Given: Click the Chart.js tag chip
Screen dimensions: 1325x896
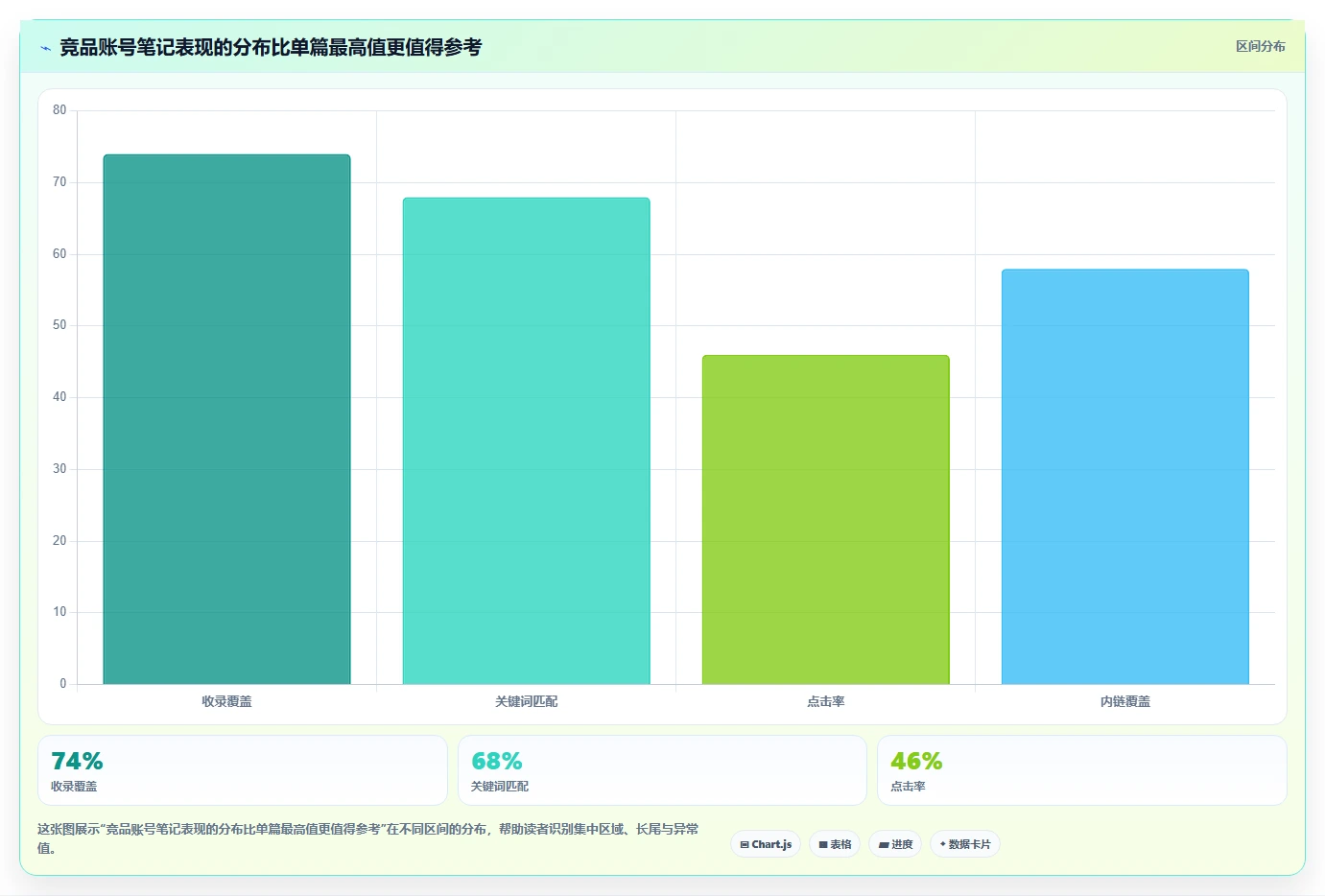Looking at the screenshot, I should (x=766, y=844).
